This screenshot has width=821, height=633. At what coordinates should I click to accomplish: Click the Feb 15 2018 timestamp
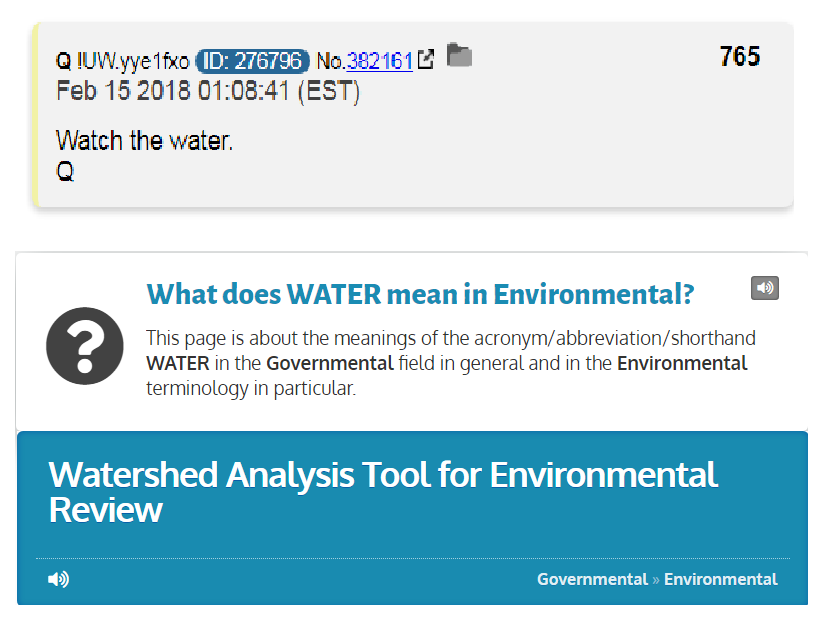pos(208,91)
